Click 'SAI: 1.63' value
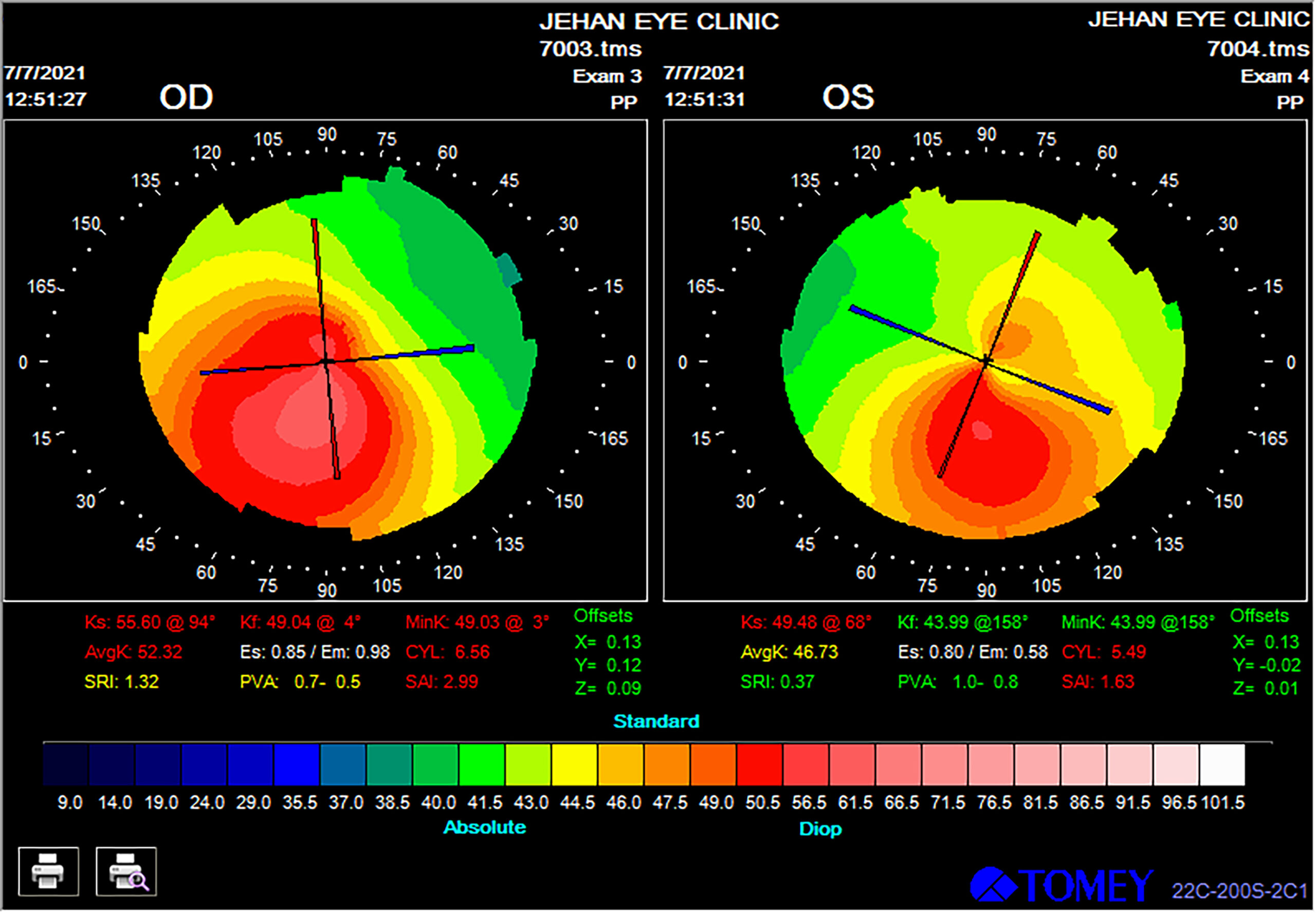This screenshot has width=1316, height=913. 1099,683
